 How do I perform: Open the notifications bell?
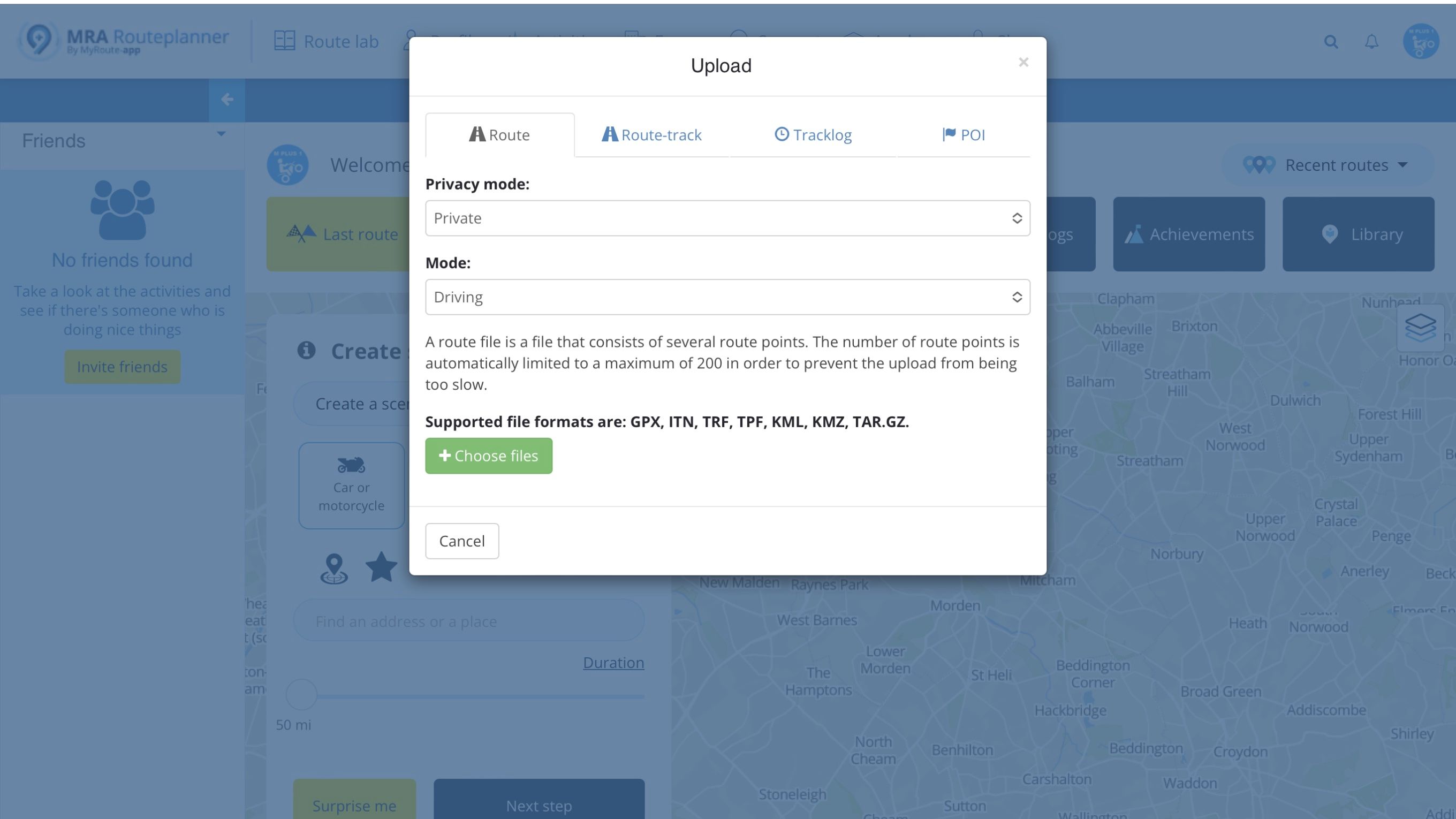pyautogui.click(x=1372, y=42)
